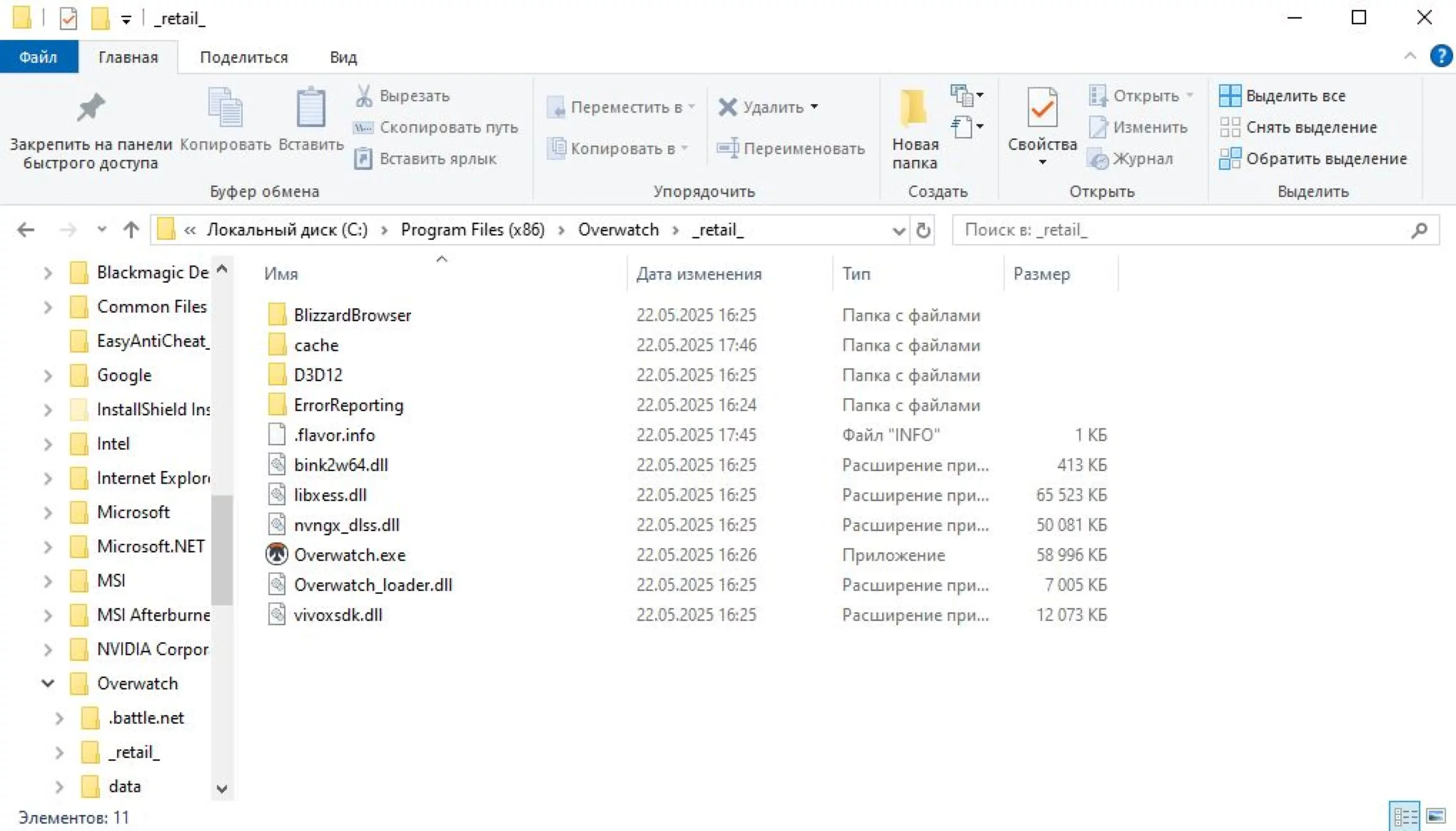Collapse the Overwatch folder tree node
This screenshot has height=831, width=1456.
[x=48, y=683]
